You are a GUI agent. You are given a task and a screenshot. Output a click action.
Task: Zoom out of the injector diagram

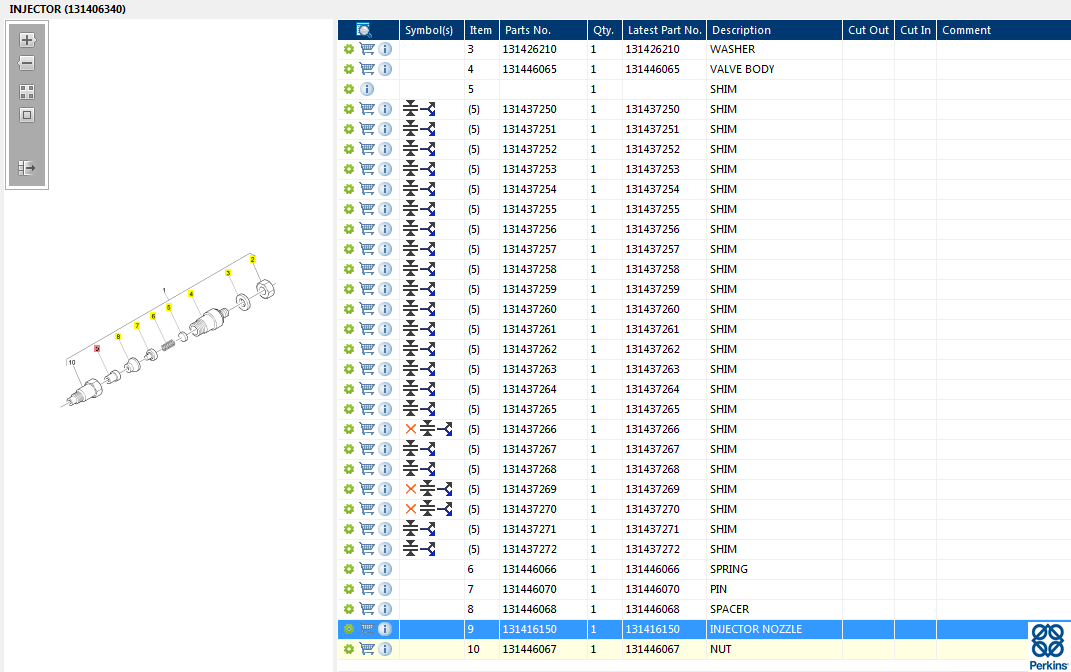point(27,64)
